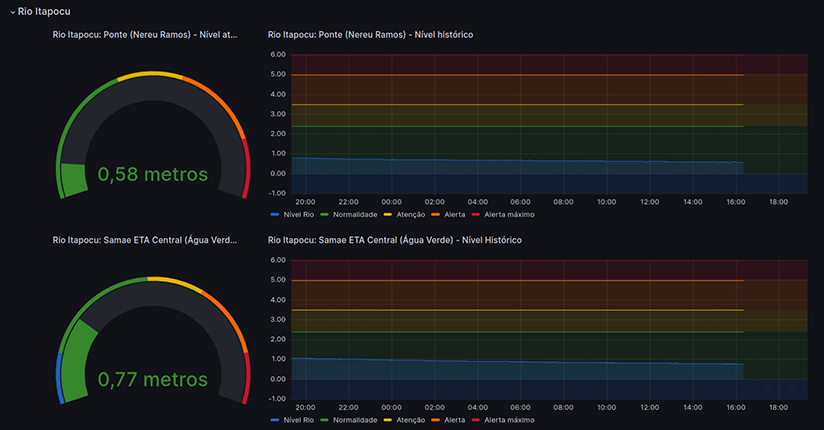
Task: Open Ponte (Nereu Ramos) Nível histórico panel title menu
Action: [x=371, y=35]
